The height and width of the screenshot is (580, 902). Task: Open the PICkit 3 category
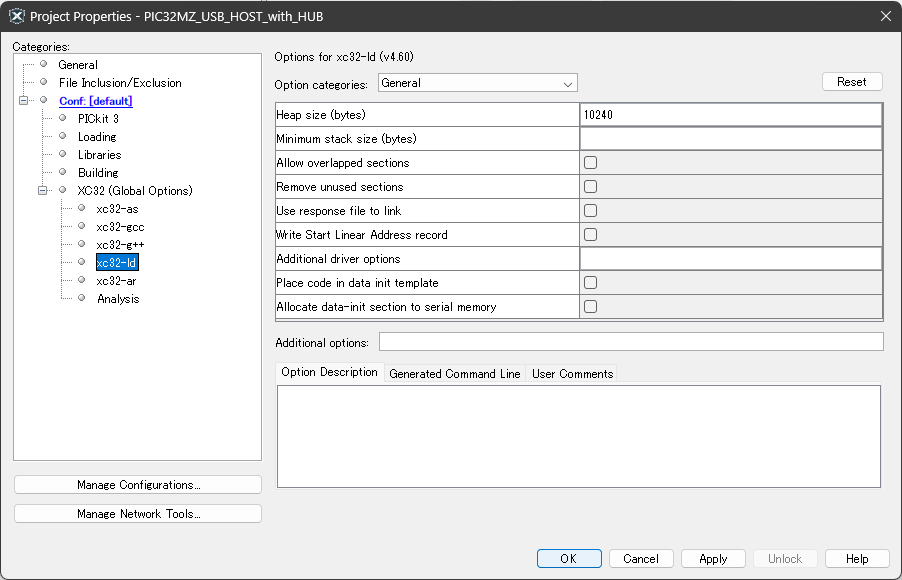coord(98,119)
